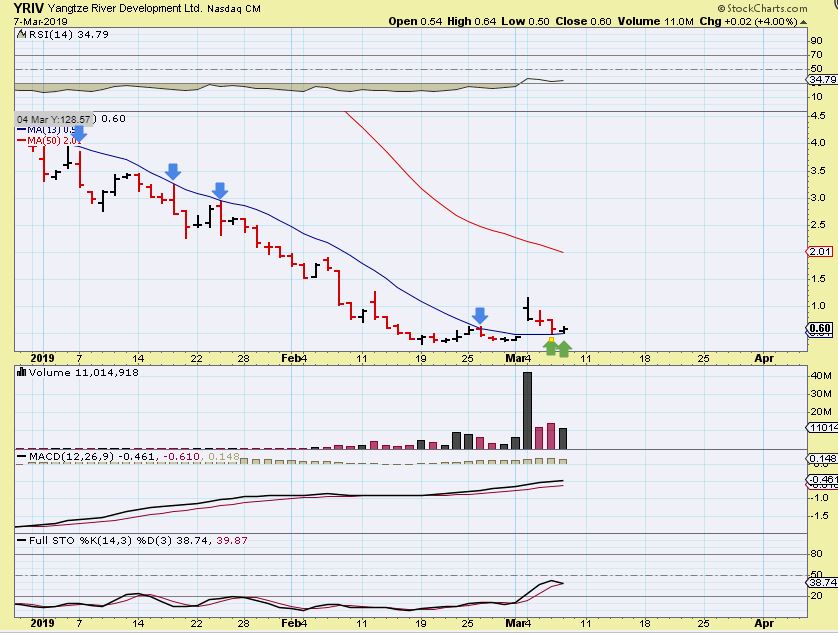Click the small up triangle after Chg value
Image resolution: width=838 pixels, height=633 pixels.
point(803,22)
